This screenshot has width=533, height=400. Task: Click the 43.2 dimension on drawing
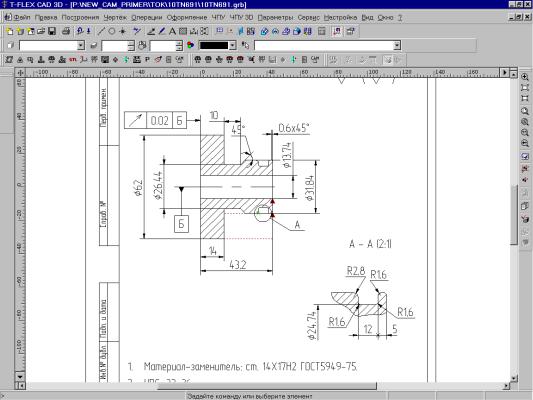(238, 264)
